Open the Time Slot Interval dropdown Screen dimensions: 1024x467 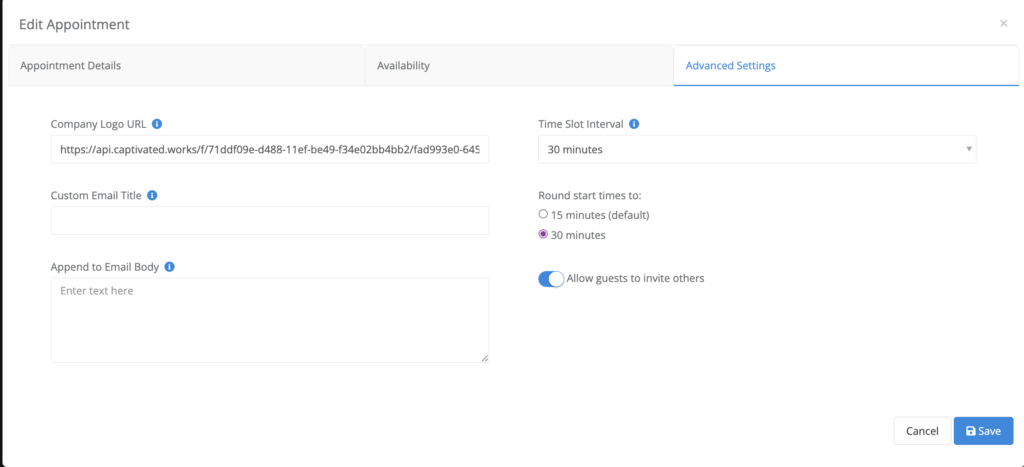(x=757, y=150)
